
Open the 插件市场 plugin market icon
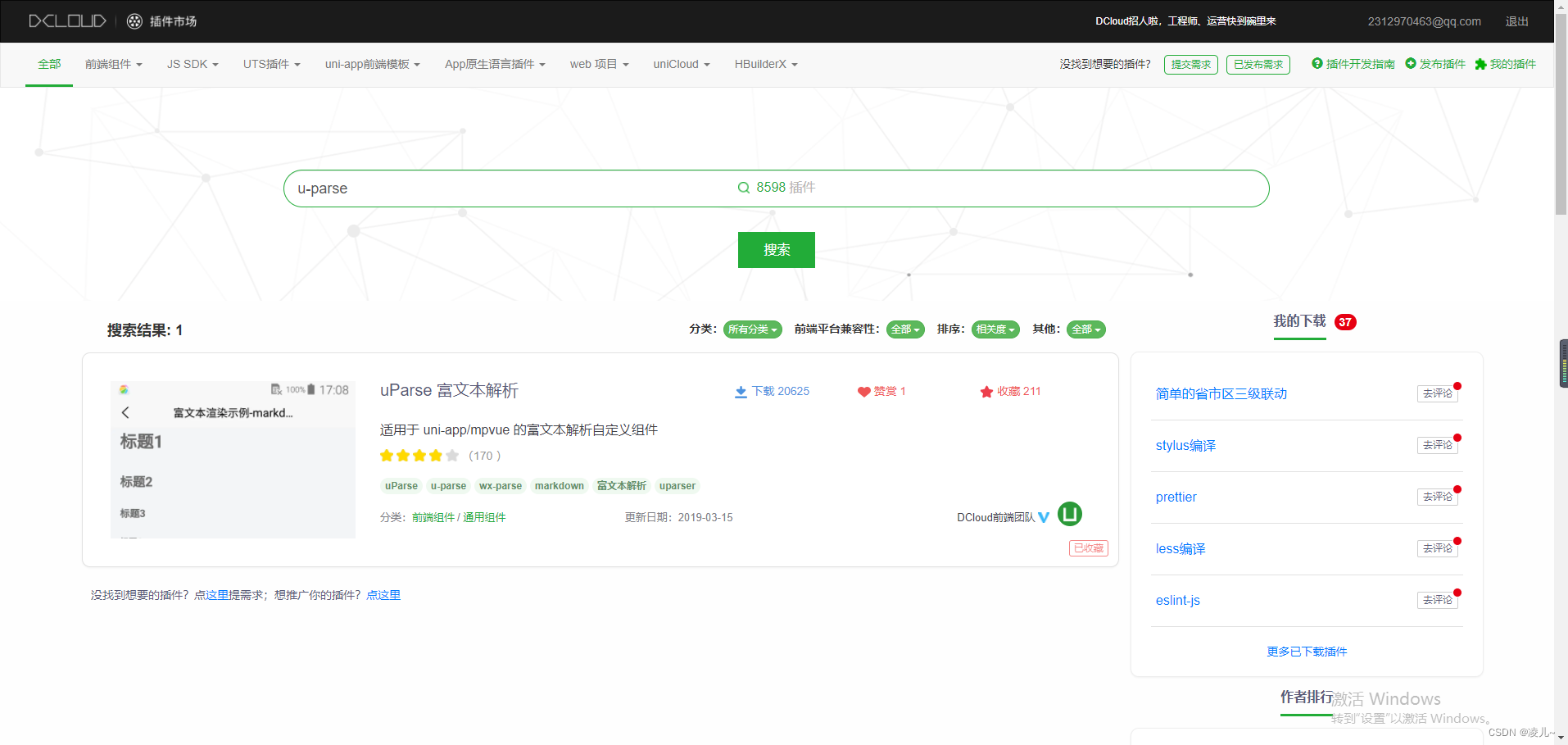point(134,21)
